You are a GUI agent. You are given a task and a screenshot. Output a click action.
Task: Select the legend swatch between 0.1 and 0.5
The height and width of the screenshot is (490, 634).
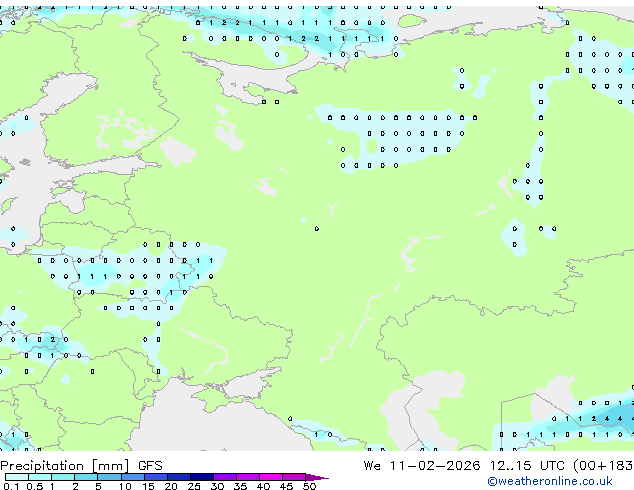[x=17, y=477]
